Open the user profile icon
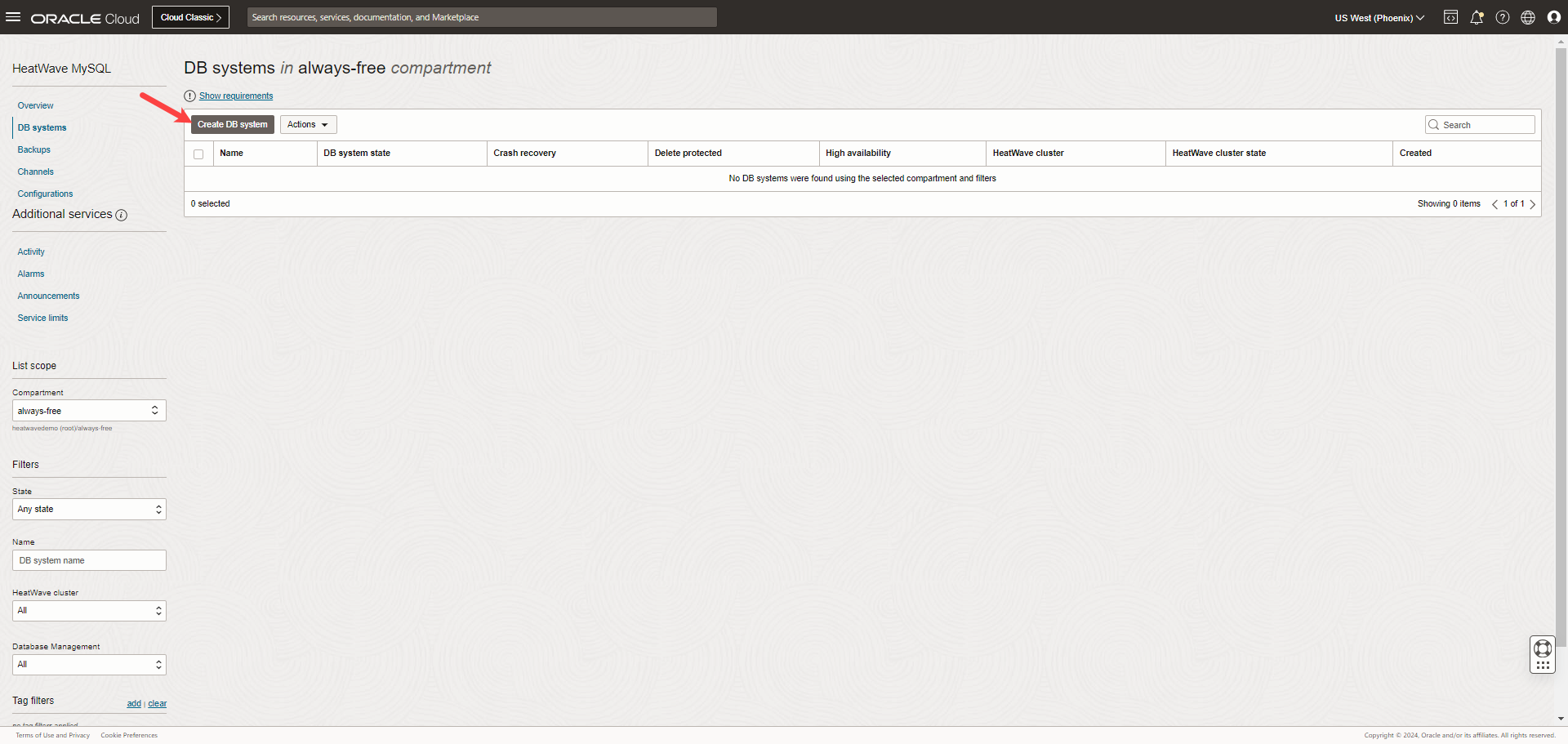The width and height of the screenshot is (1568, 744). [x=1554, y=17]
